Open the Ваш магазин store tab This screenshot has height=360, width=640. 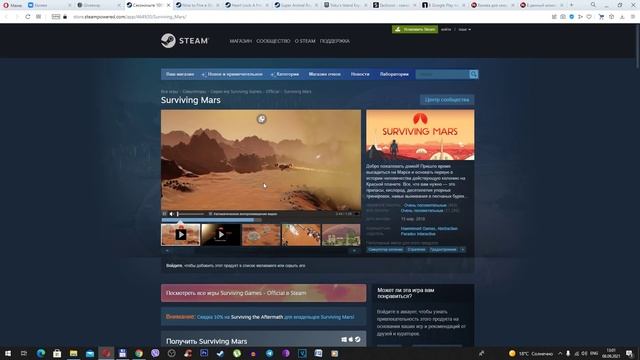coord(180,74)
